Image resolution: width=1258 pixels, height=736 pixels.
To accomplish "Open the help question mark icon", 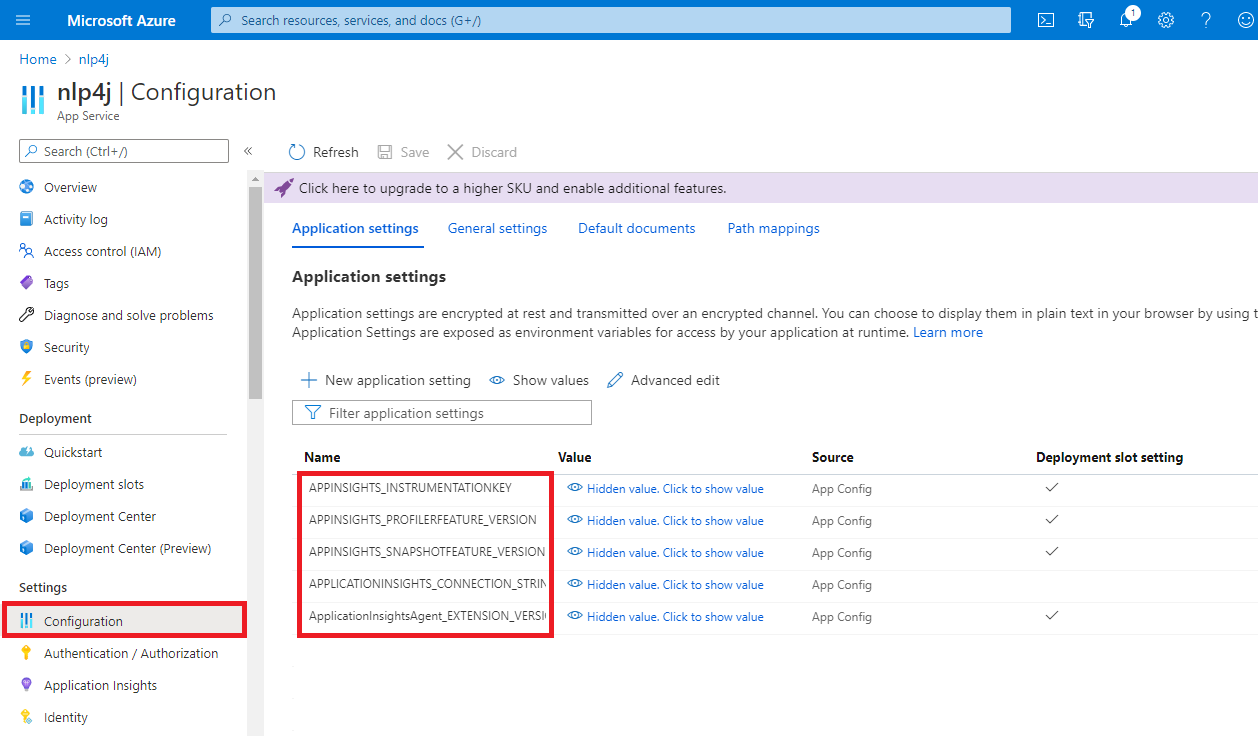I will click(1205, 20).
